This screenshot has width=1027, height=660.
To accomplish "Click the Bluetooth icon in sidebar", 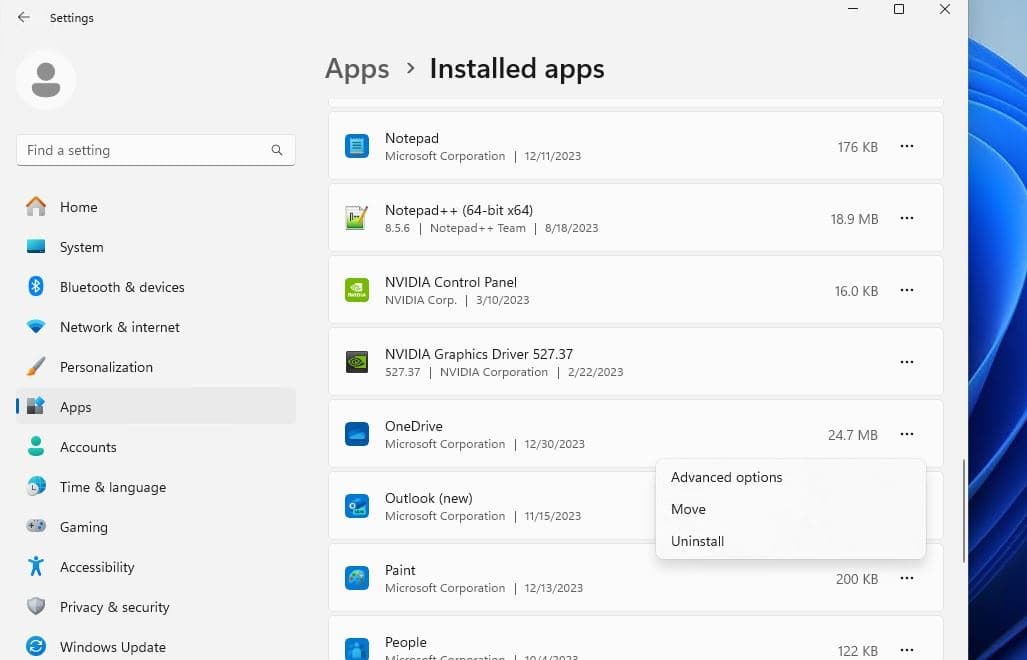I will 36,287.
